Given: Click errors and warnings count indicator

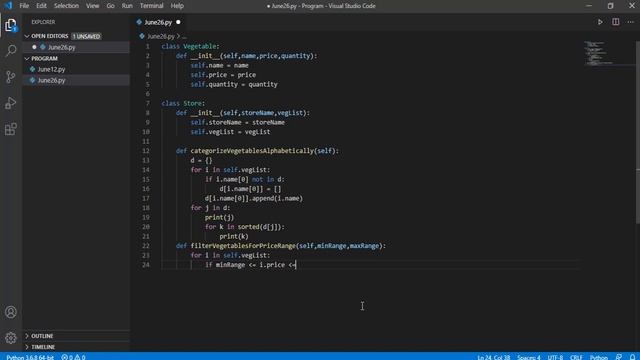Looking at the screenshot, I should coord(73,357).
